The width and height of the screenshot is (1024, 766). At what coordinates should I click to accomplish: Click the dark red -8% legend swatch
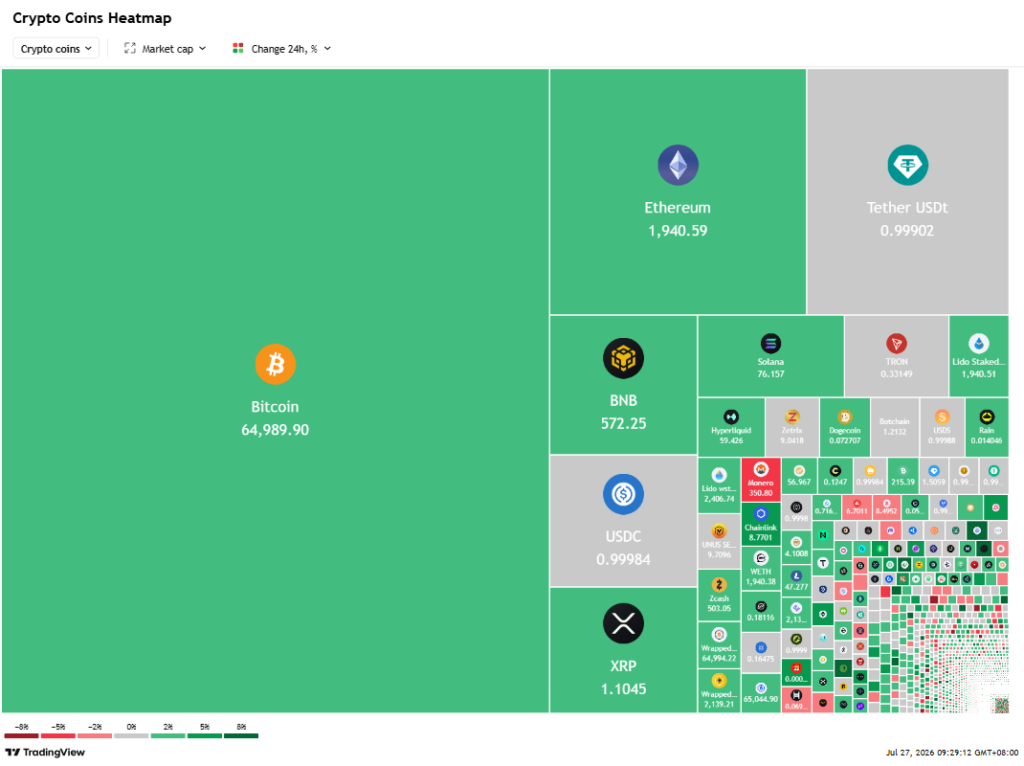click(x=22, y=736)
